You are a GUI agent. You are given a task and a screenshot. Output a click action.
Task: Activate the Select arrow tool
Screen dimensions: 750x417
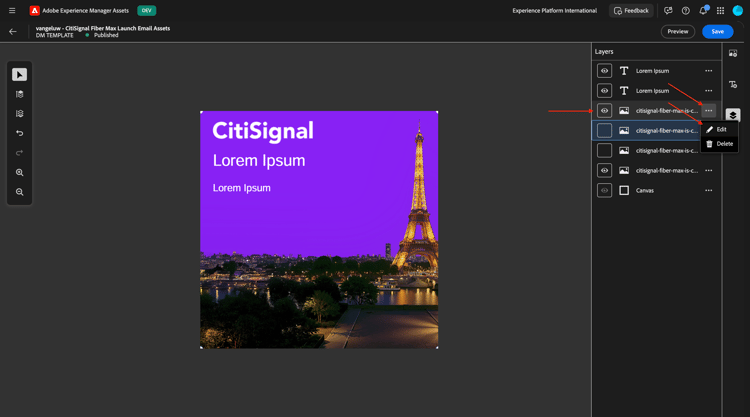(20, 75)
